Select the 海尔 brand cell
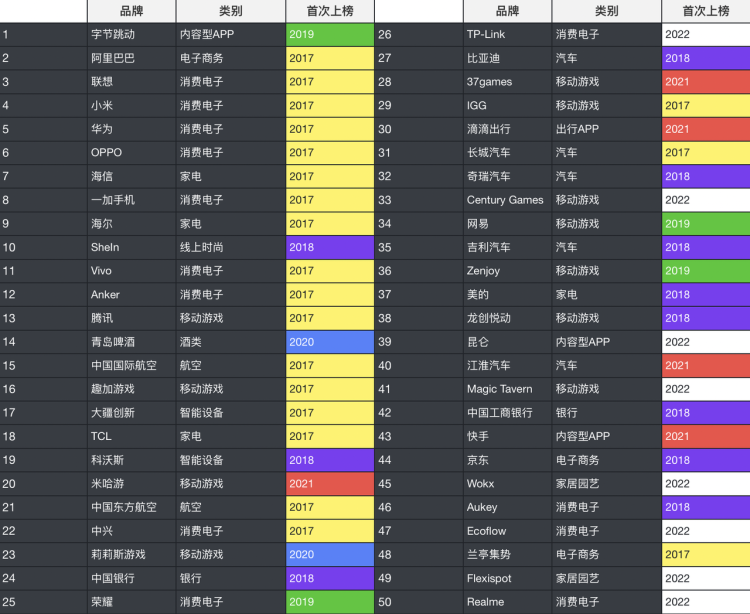Screen dimensions: 750x614 (132, 224)
